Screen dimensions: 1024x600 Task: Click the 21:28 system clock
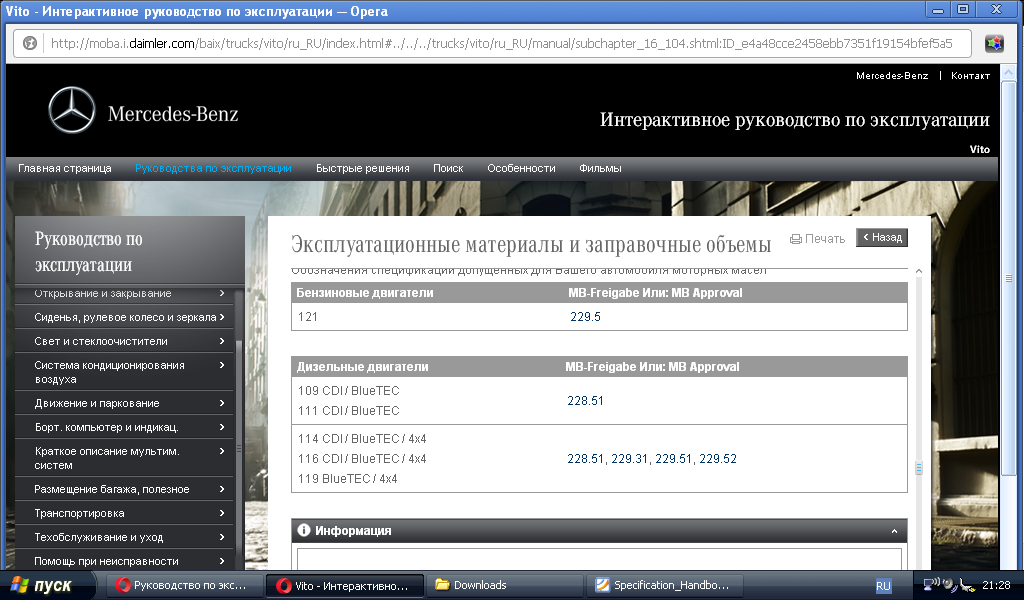pyautogui.click(x=996, y=585)
